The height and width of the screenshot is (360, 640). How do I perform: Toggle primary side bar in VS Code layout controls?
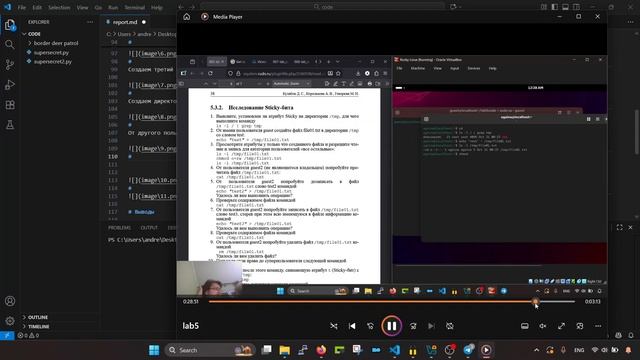[555, 7]
